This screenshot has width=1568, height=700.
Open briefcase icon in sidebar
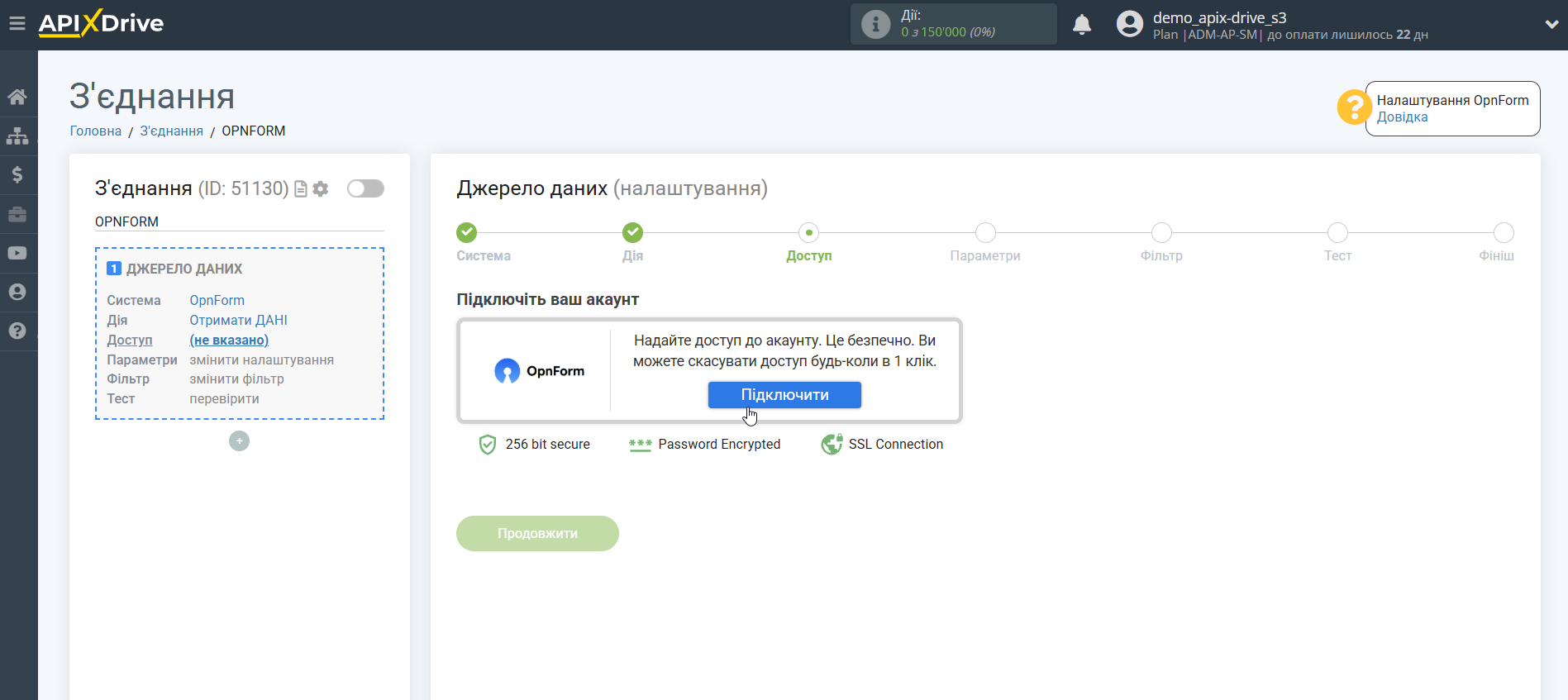point(17,214)
